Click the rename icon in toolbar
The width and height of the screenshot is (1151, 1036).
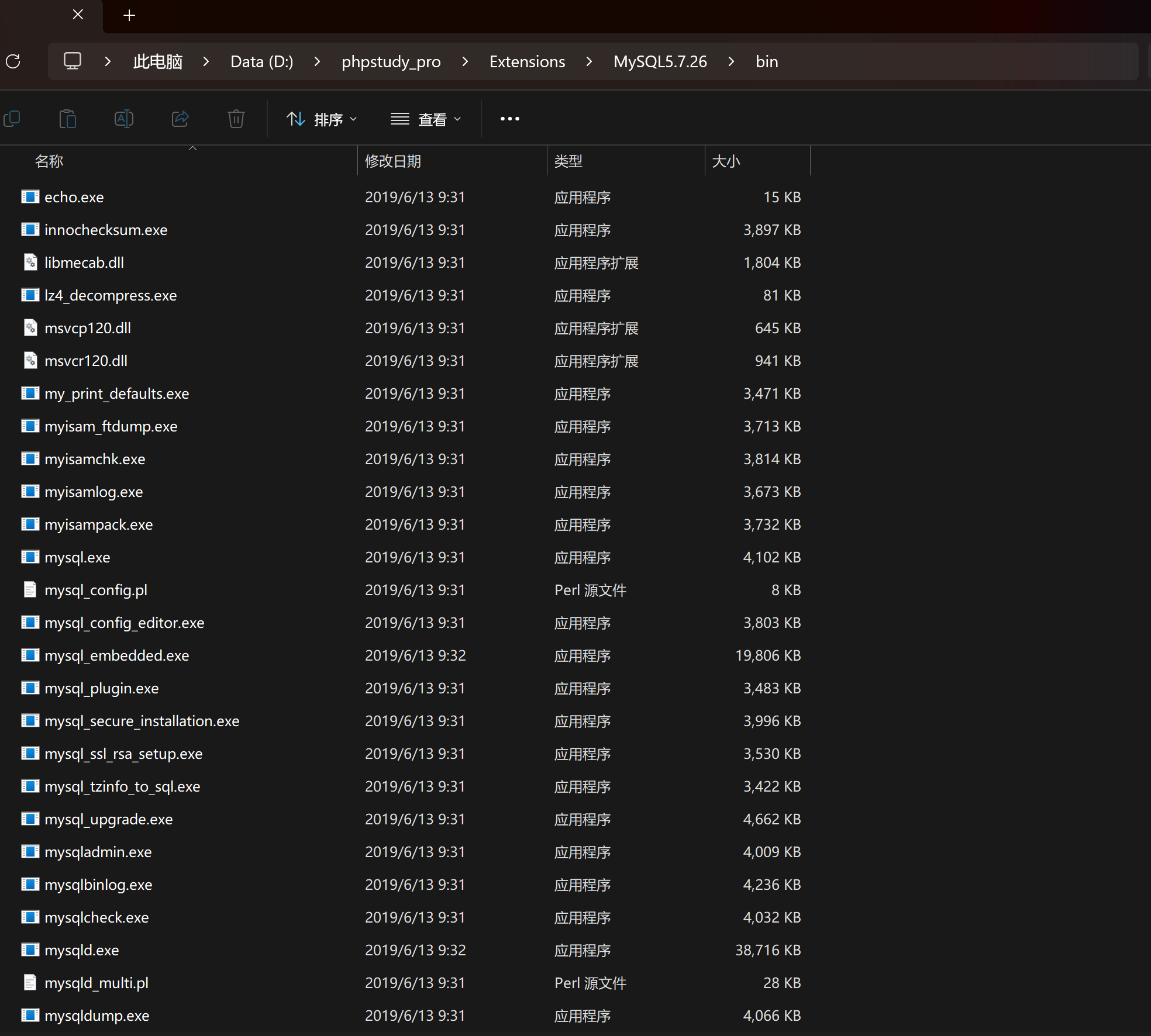(x=124, y=119)
